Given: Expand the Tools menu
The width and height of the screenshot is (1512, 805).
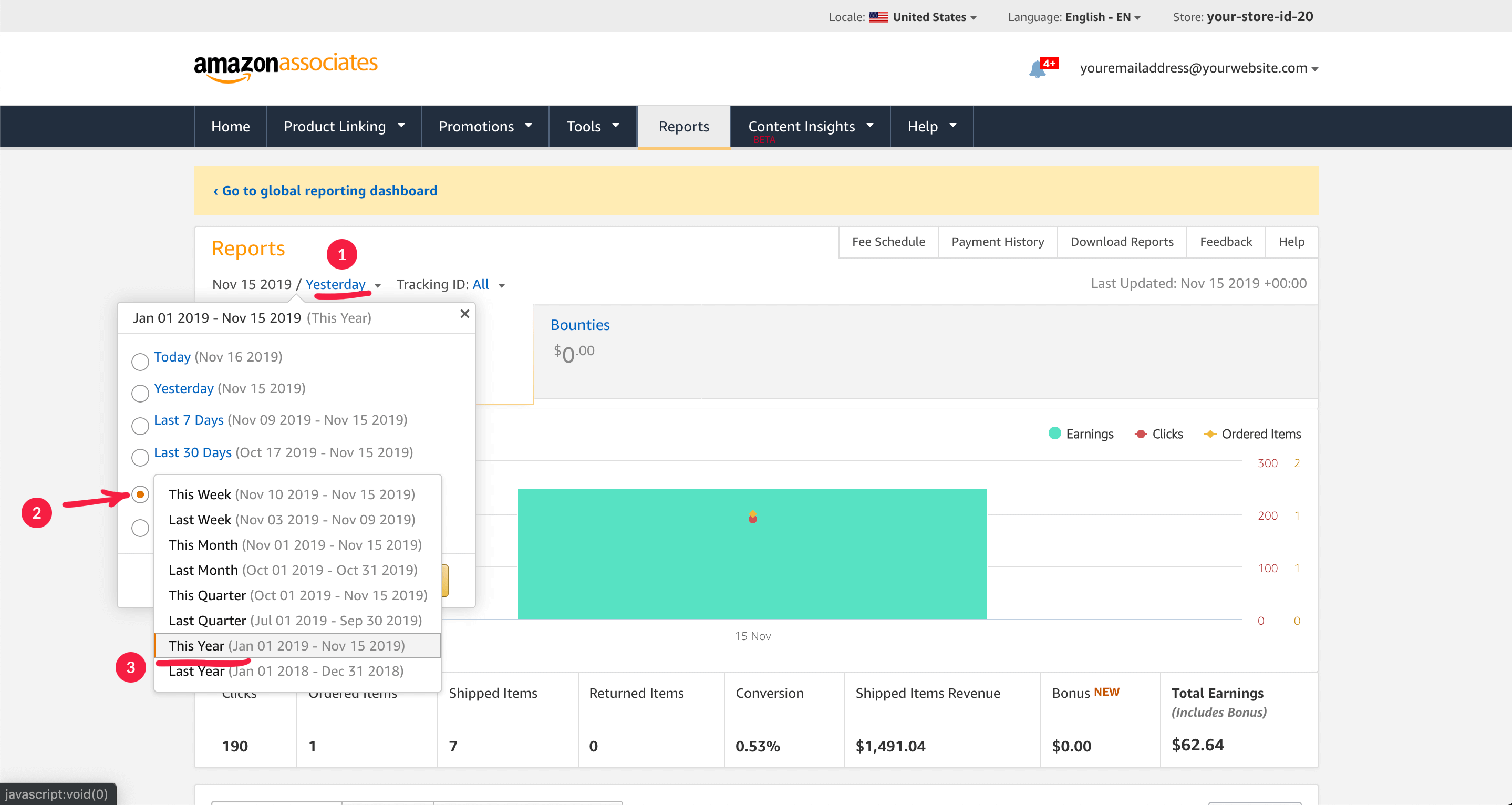Looking at the screenshot, I should (x=593, y=126).
